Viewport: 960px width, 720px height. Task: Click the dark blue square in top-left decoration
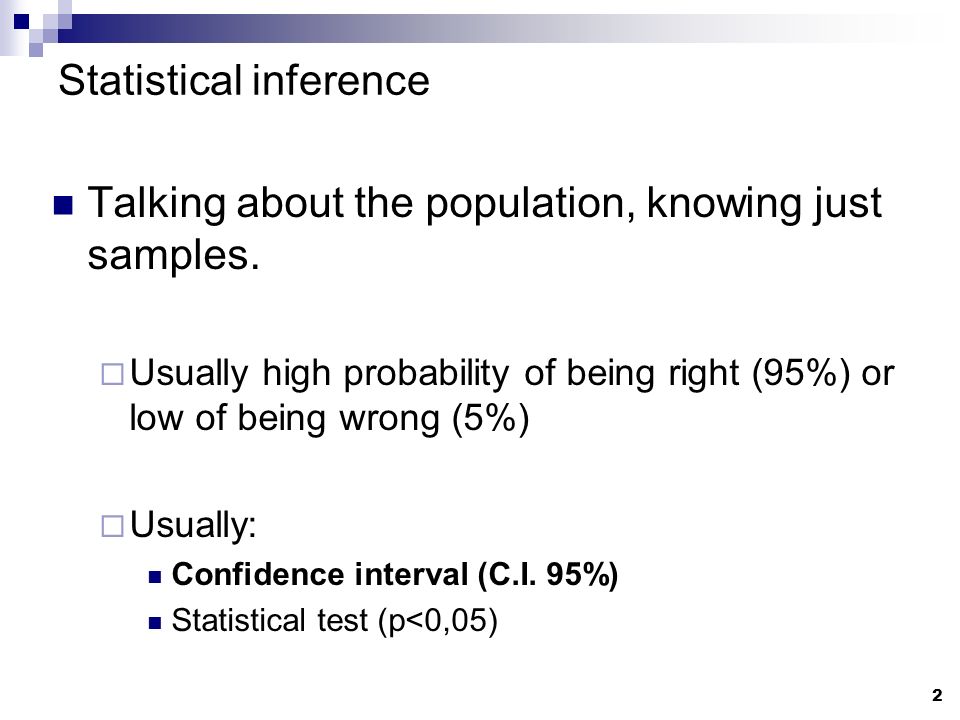point(21,22)
